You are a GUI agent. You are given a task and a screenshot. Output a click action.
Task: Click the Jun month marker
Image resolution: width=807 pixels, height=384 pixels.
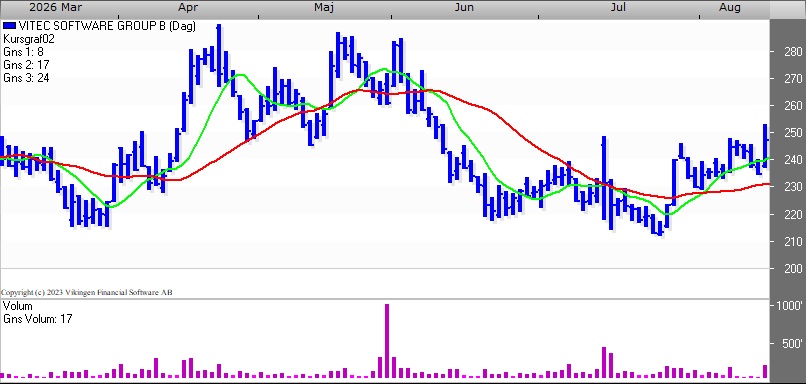pyautogui.click(x=464, y=7)
